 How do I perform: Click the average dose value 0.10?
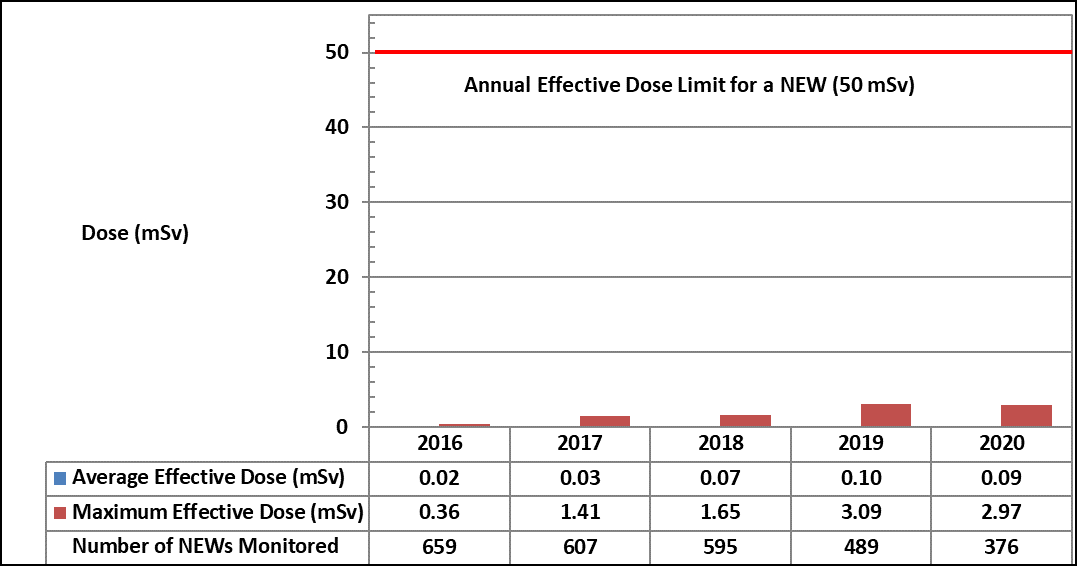[861, 477]
